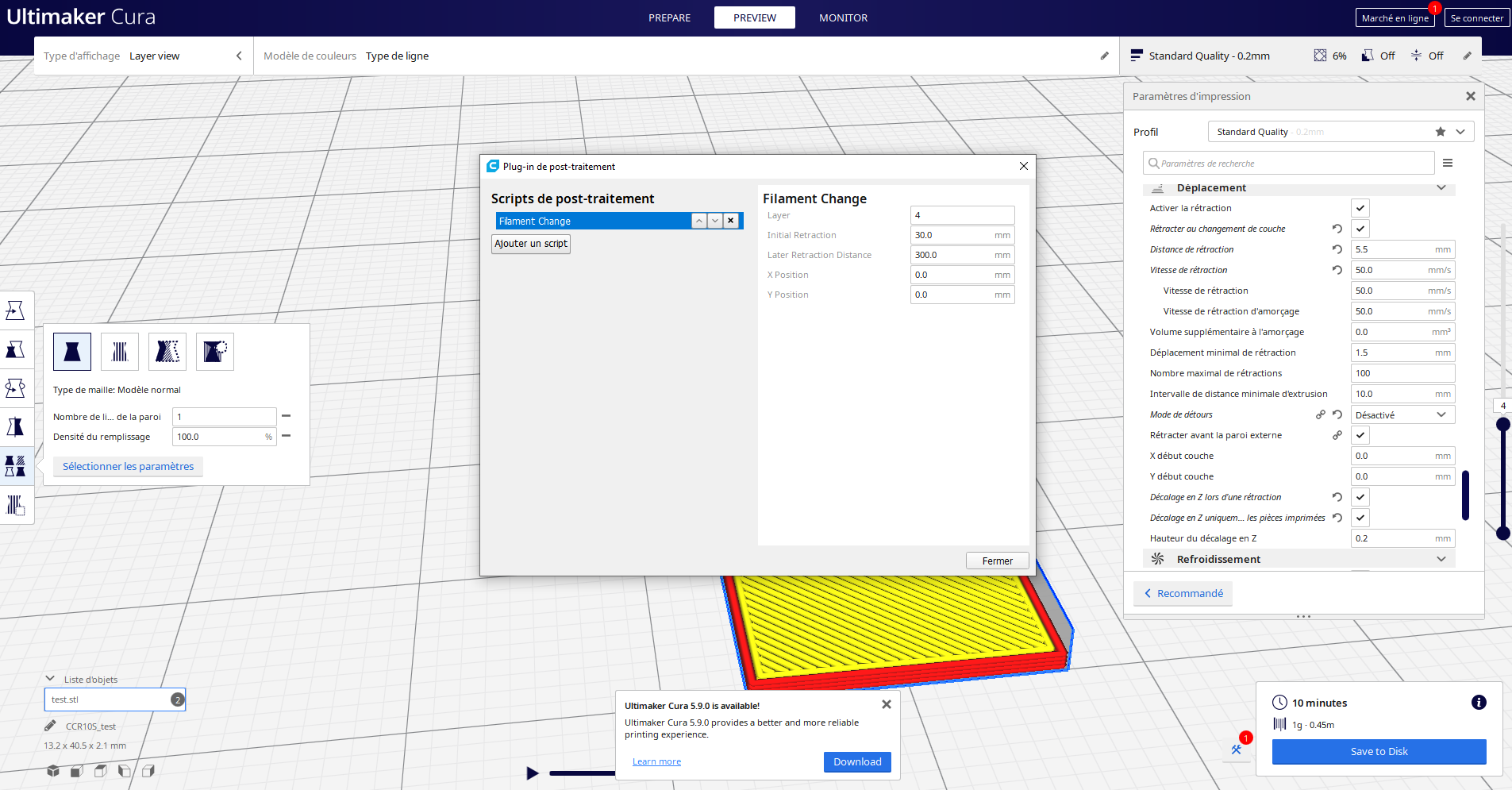Image resolution: width=1512 pixels, height=790 pixels.
Task: Select front view camera icon
Action: coord(77,771)
